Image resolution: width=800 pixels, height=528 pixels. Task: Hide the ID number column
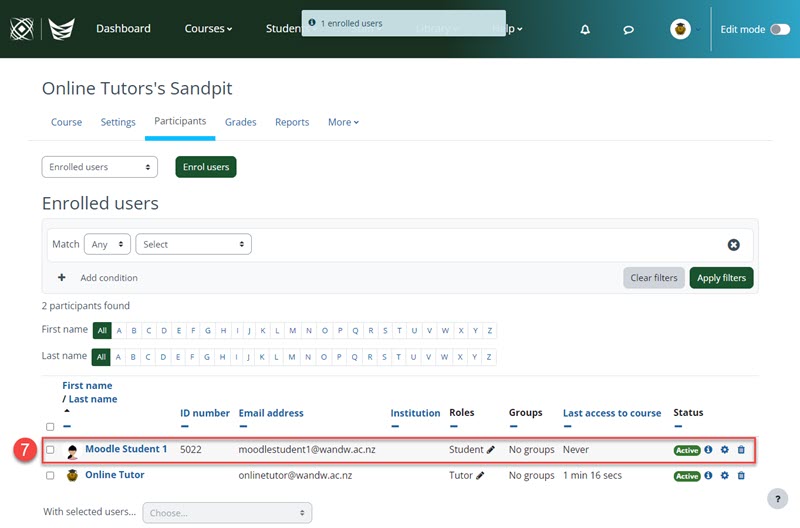[x=185, y=426]
